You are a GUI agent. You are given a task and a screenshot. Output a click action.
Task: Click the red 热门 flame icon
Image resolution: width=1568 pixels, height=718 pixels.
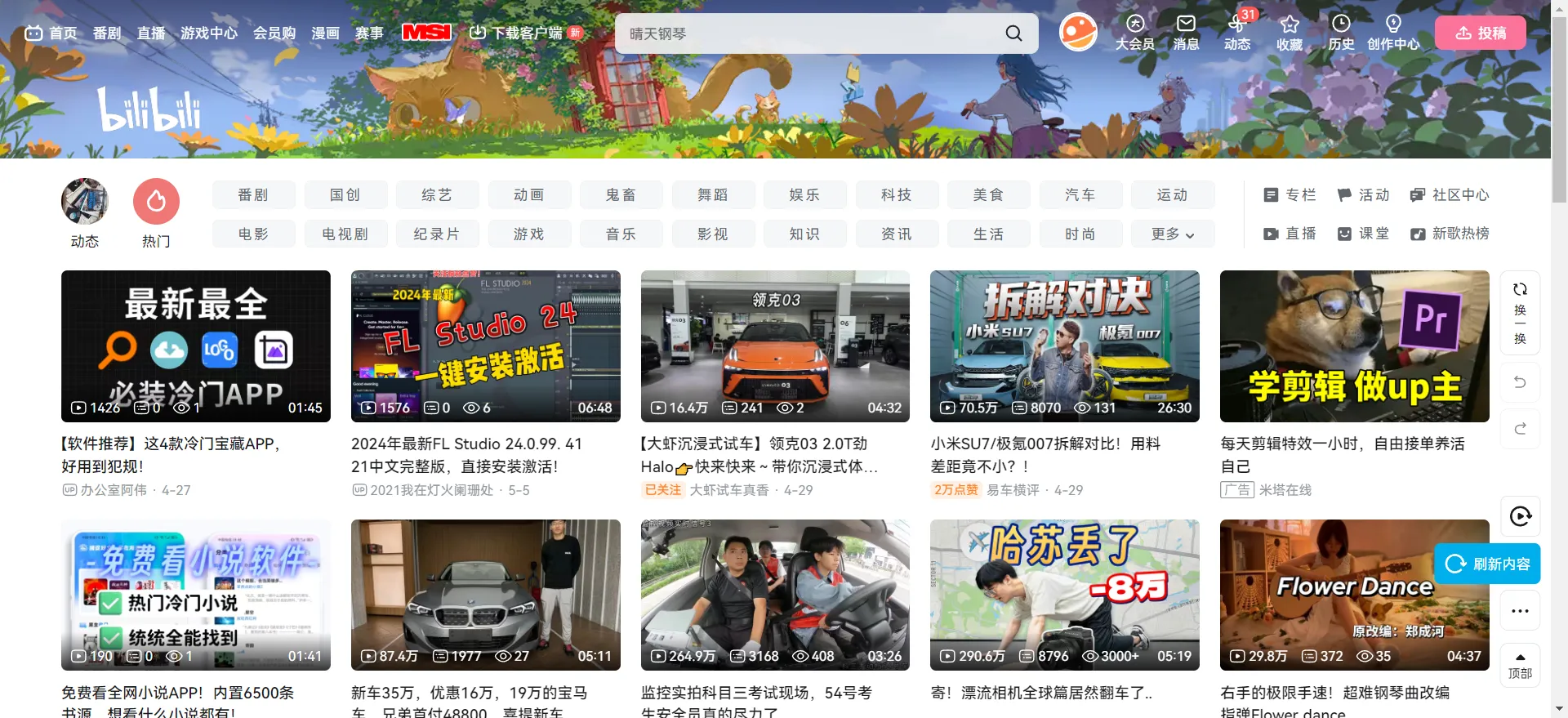coord(156,202)
